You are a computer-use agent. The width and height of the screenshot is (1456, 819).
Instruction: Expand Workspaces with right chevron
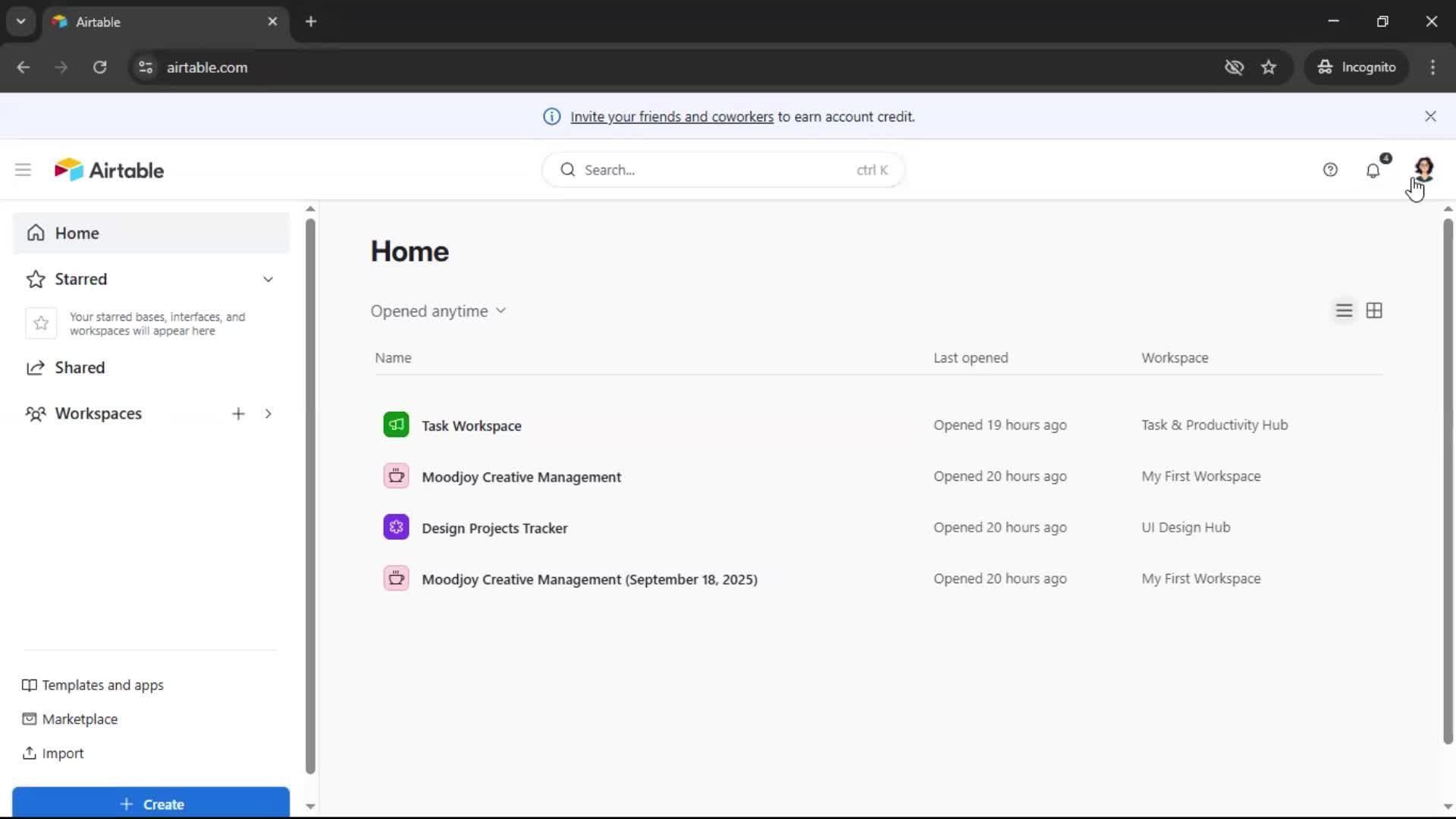(x=268, y=413)
